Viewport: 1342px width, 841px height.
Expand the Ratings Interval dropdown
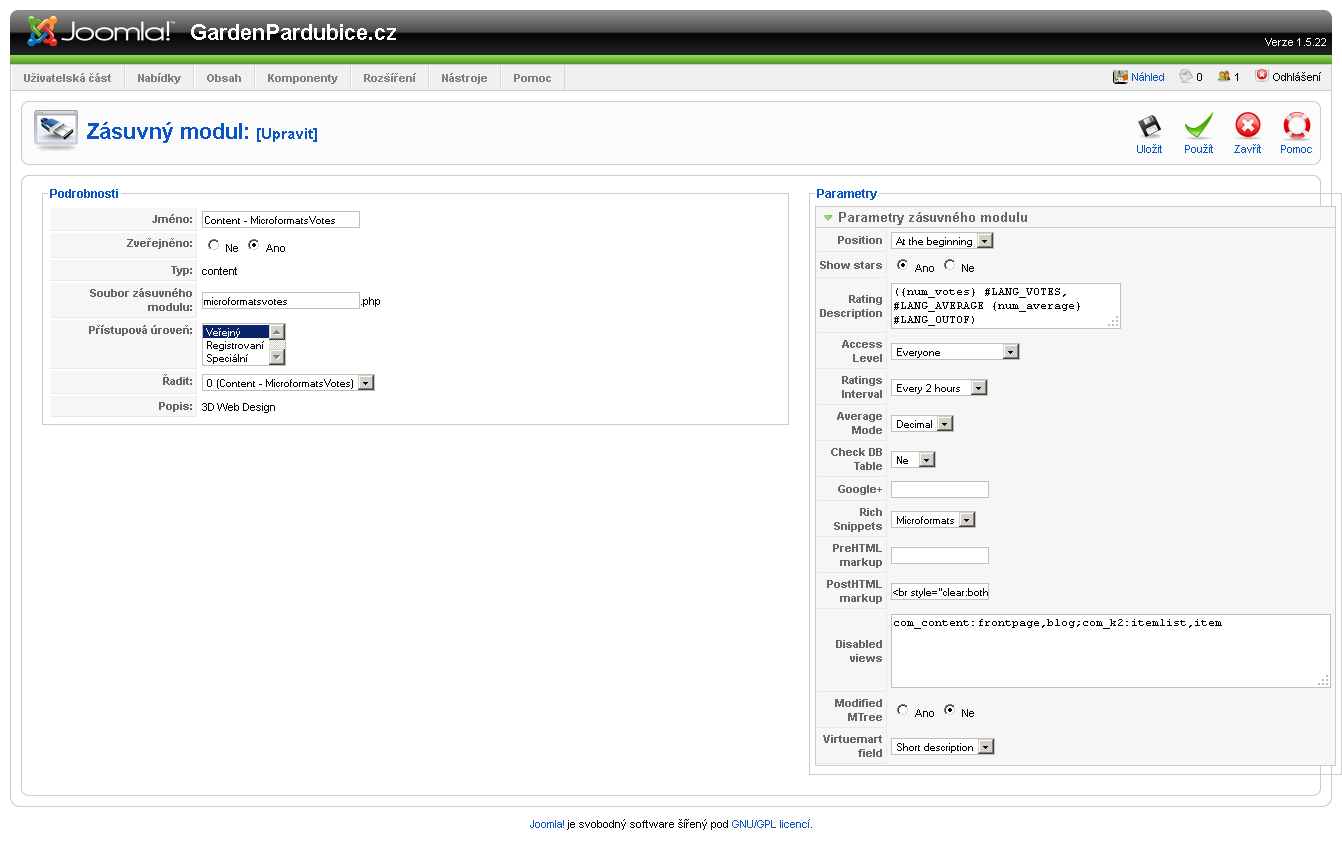(938, 388)
